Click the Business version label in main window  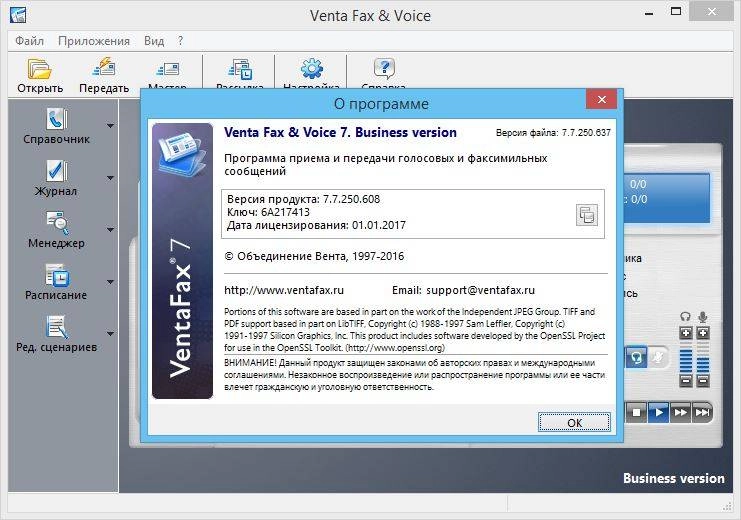(x=673, y=478)
